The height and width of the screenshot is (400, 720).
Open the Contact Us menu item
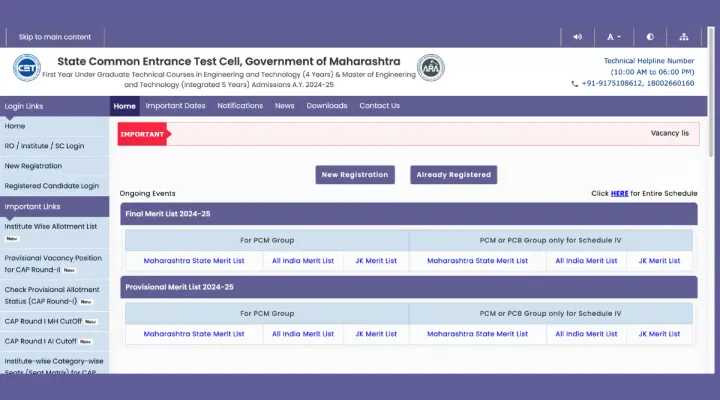tap(379, 106)
